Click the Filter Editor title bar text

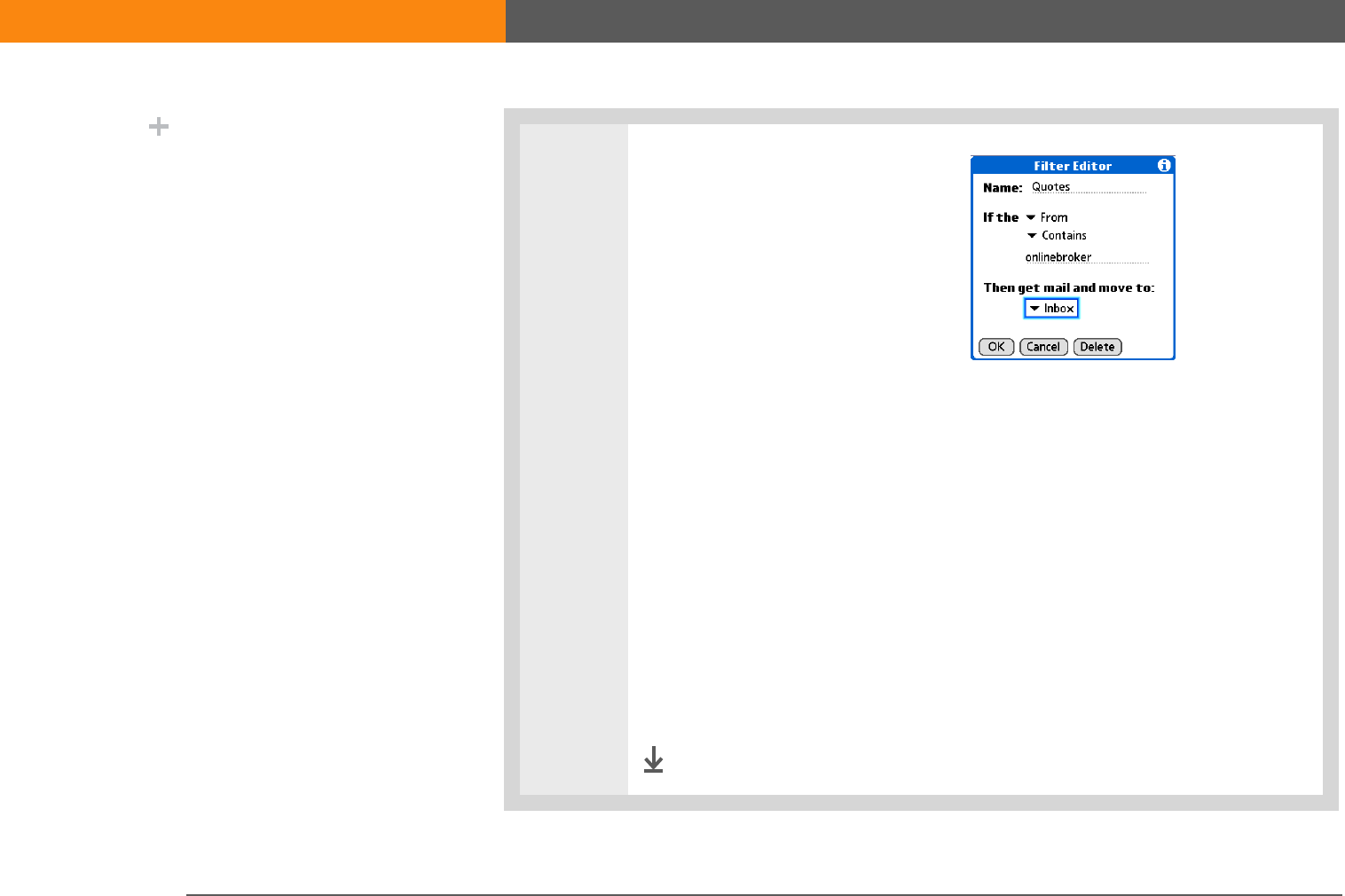pos(1073,166)
